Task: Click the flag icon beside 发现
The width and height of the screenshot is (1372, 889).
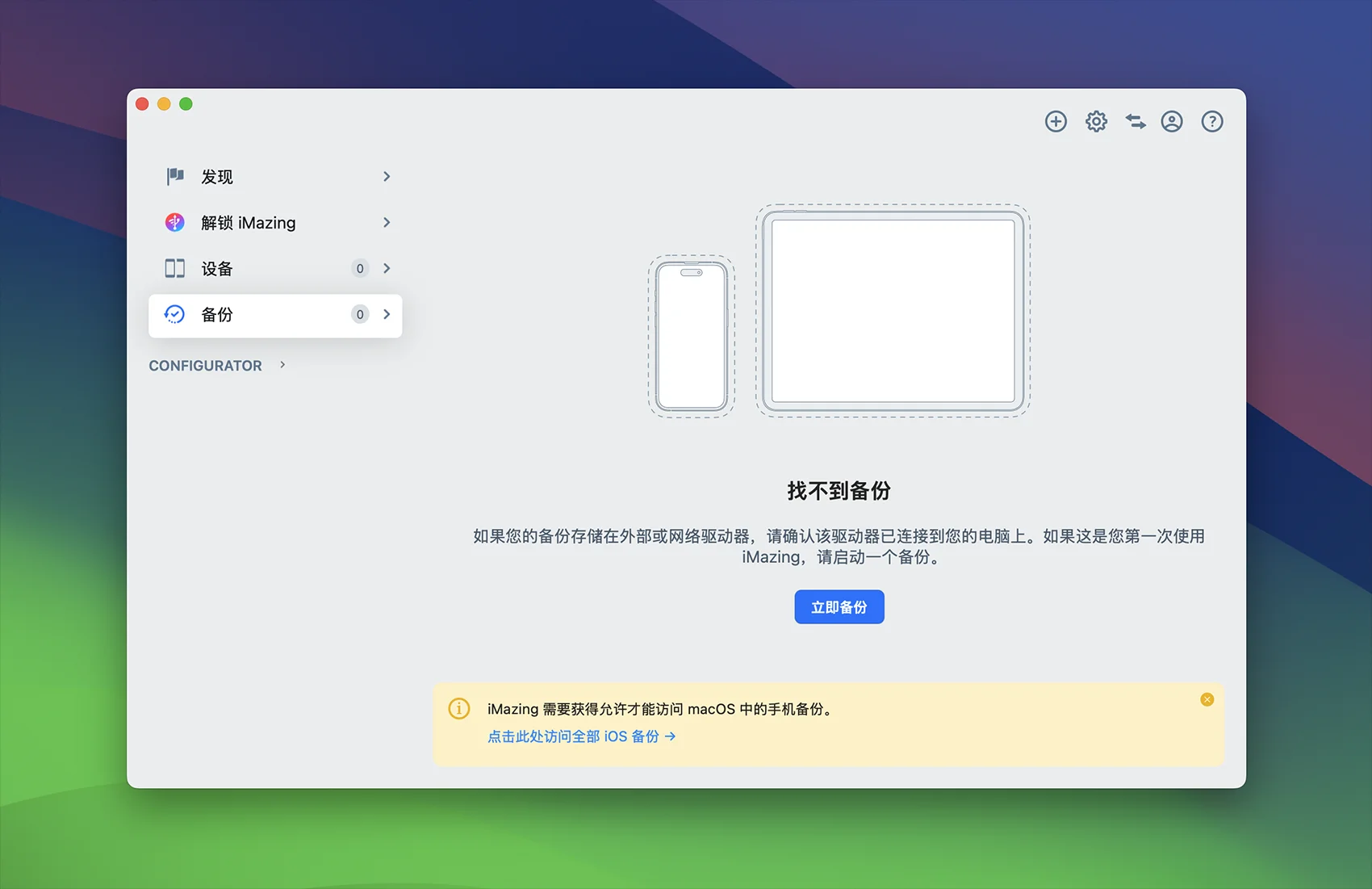Action: tap(175, 176)
